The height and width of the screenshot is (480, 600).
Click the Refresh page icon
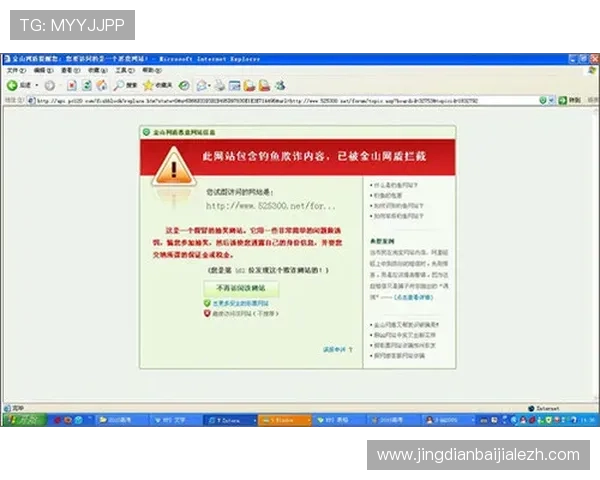87,85
